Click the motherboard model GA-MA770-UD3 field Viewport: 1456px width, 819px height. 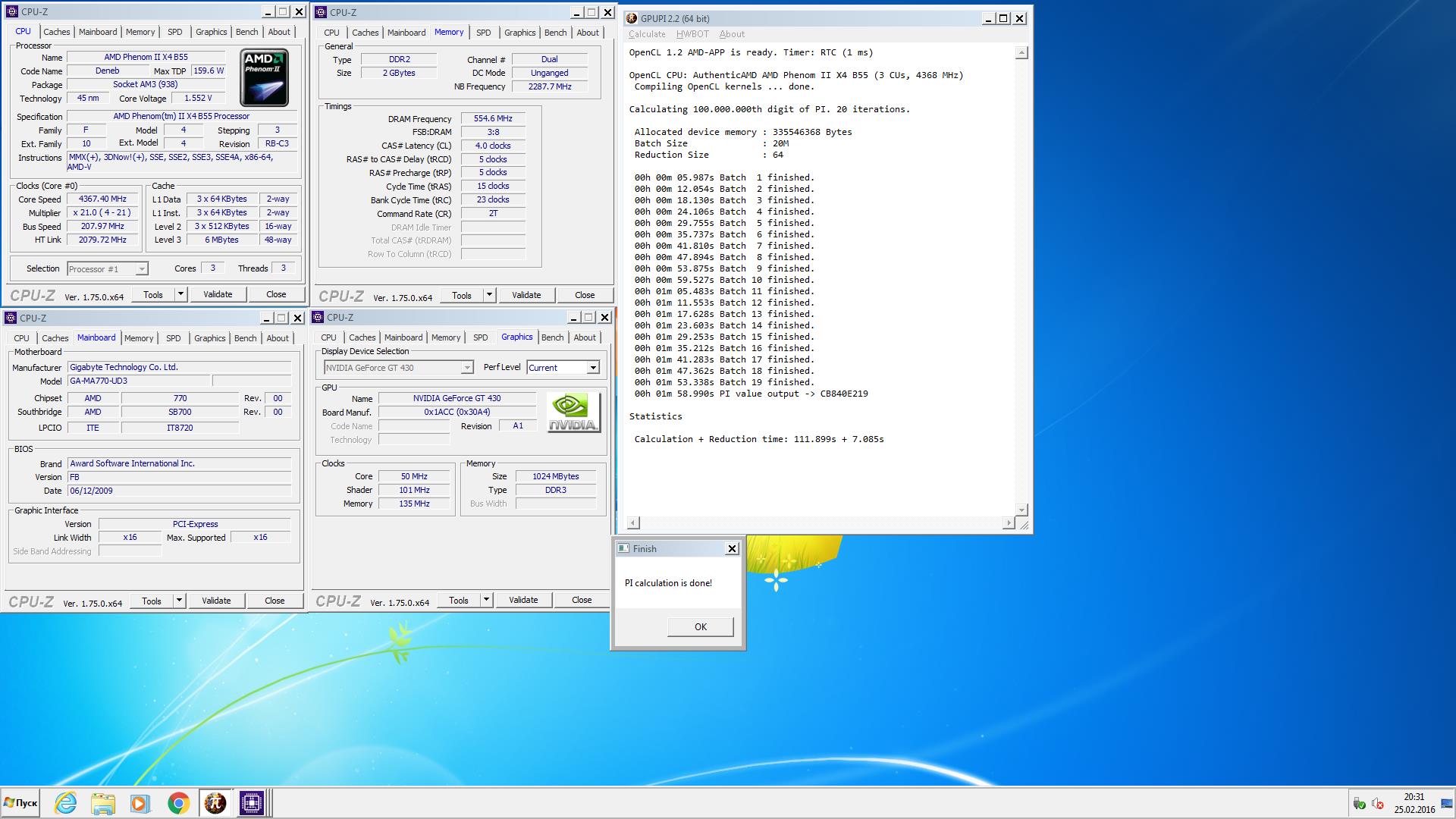point(138,381)
